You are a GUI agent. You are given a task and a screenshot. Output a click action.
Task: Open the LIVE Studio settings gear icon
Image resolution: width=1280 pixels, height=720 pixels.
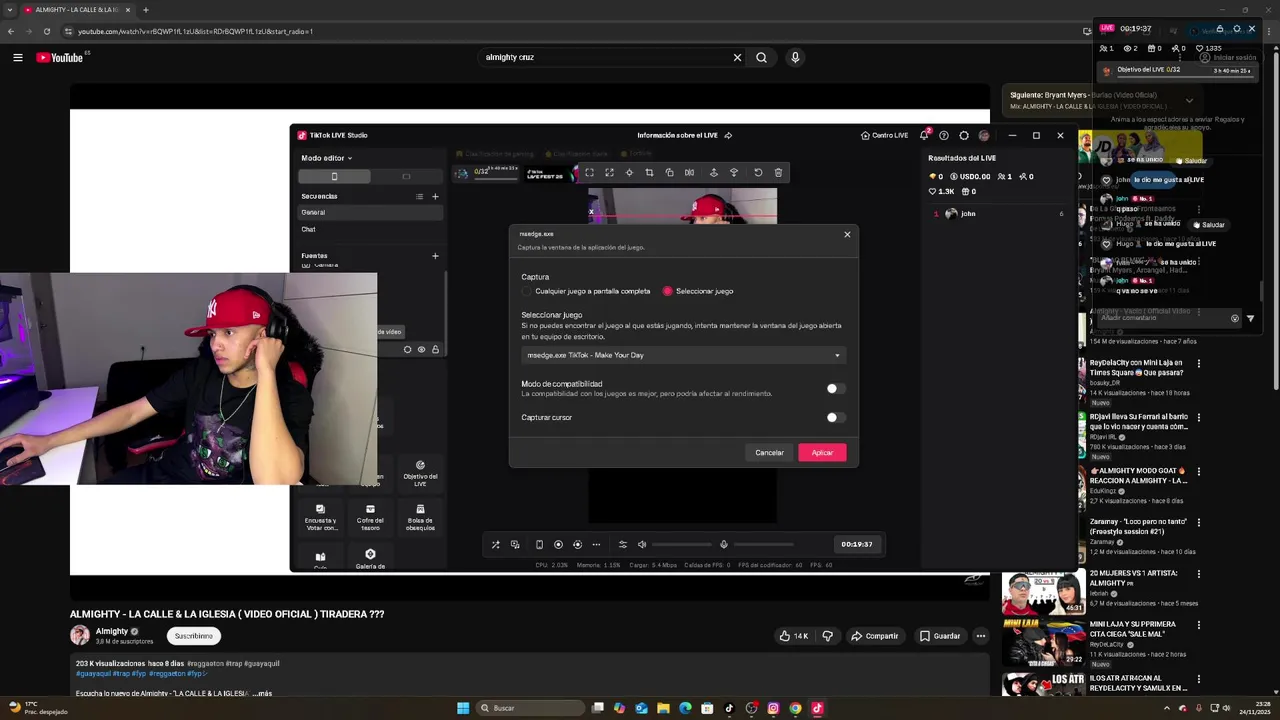964,135
